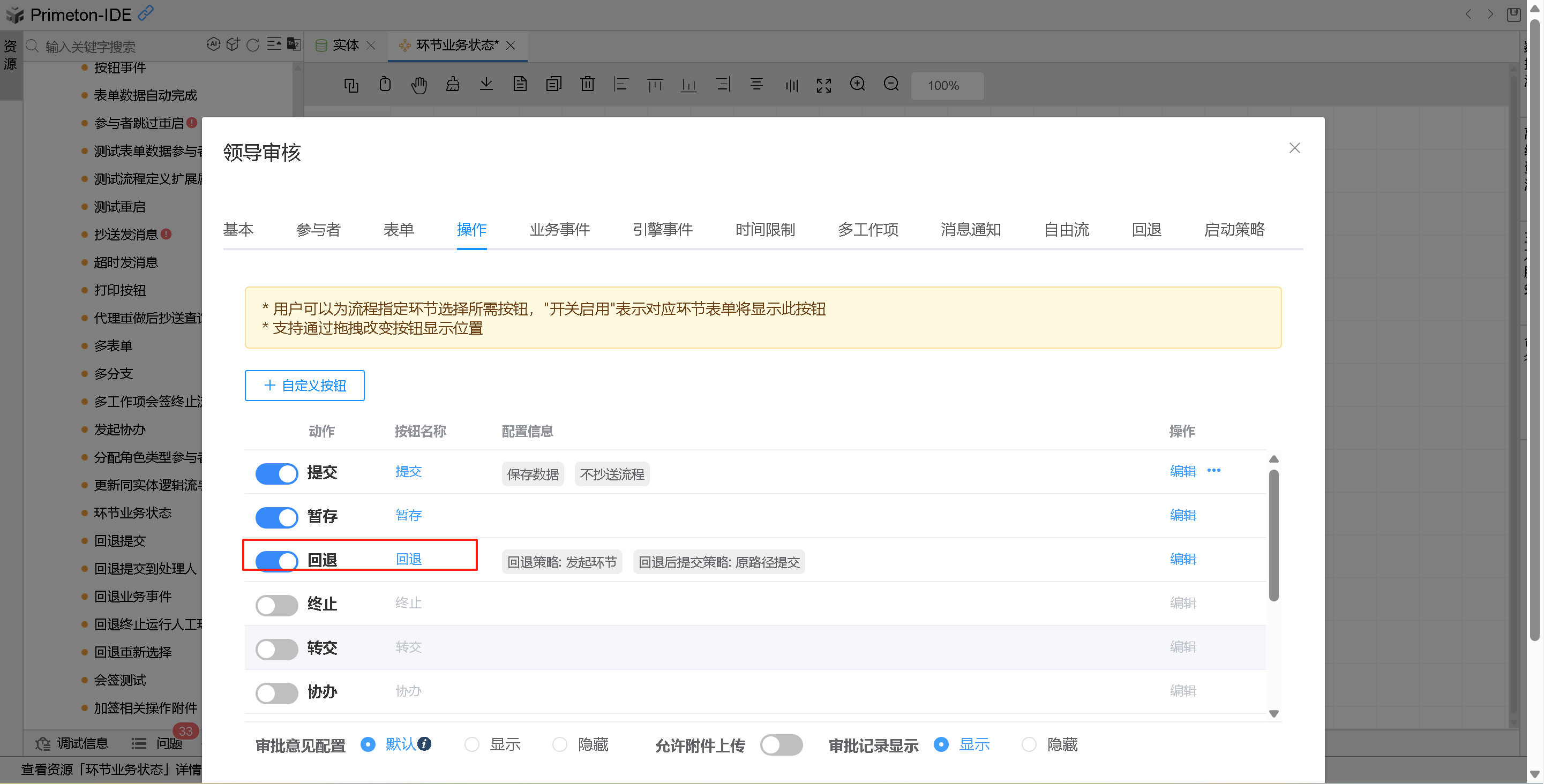
Task: Click the info icon beside 默认
Action: tap(424, 743)
